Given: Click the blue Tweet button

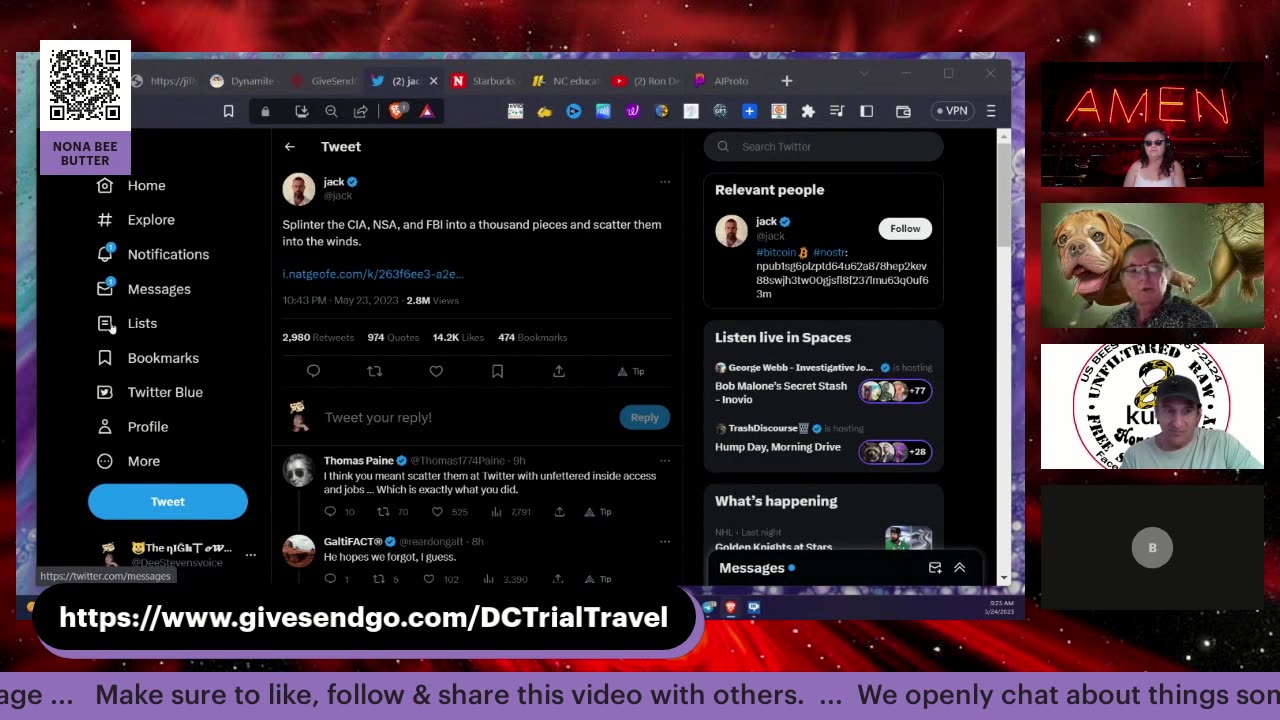Looking at the screenshot, I should pyautogui.click(x=168, y=502).
